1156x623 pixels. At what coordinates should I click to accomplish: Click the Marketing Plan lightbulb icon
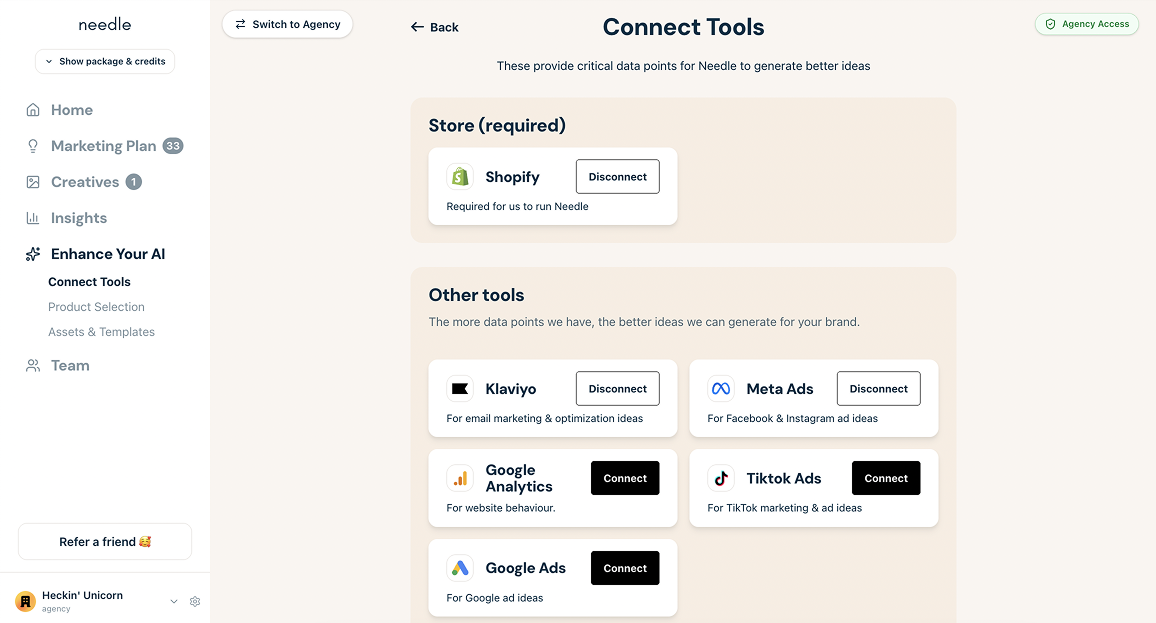[x=32, y=146]
